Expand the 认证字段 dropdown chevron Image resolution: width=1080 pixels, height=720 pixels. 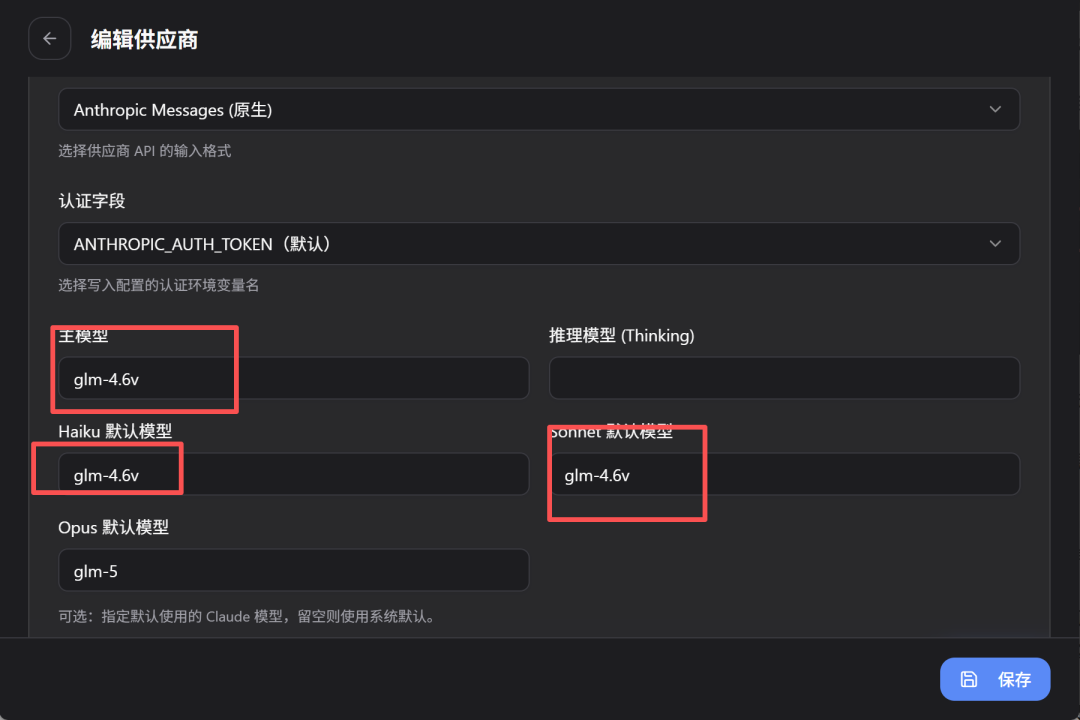(x=994, y=243)
